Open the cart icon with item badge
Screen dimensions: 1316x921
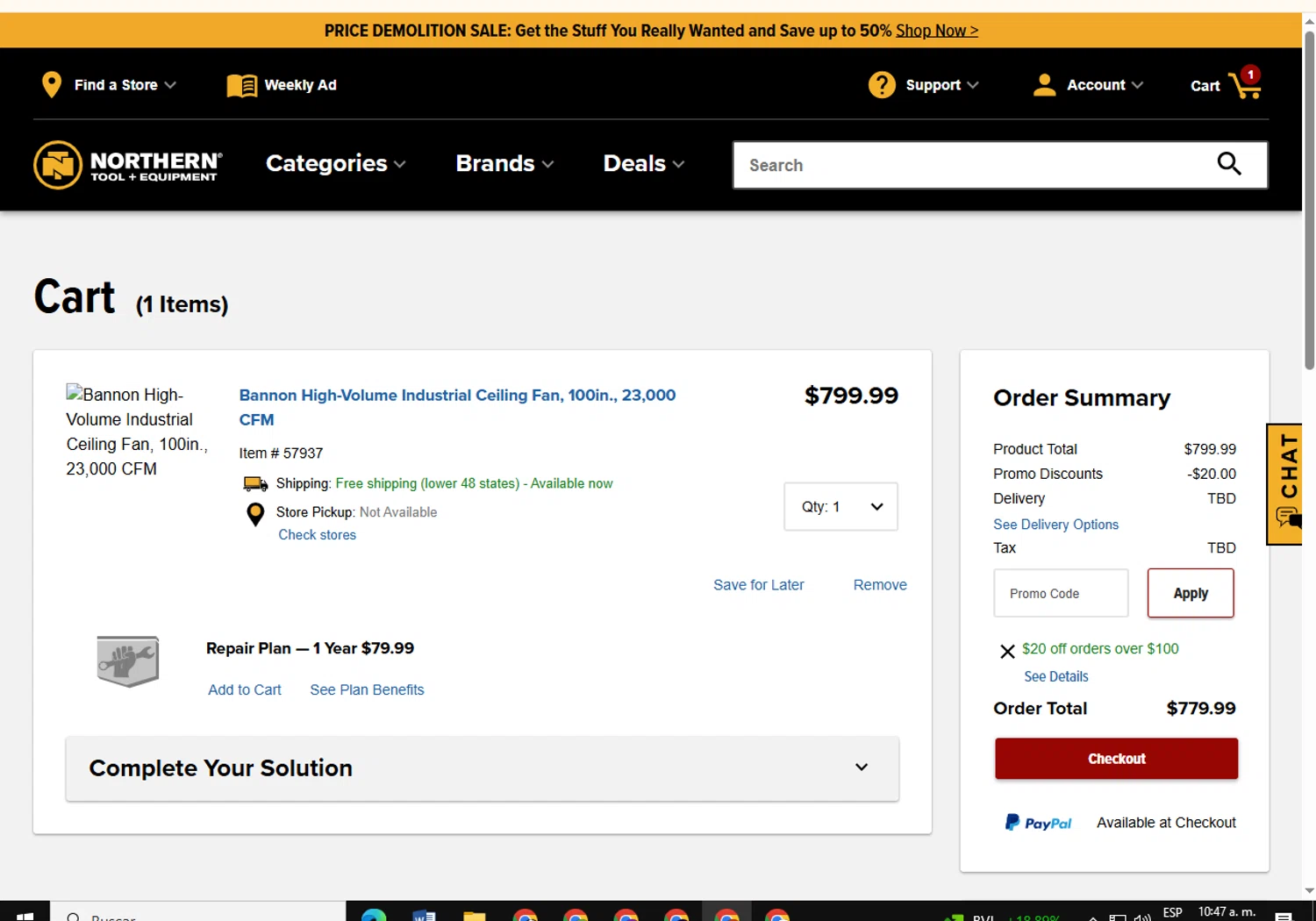pyautogui.click(x=1246, y=83)
